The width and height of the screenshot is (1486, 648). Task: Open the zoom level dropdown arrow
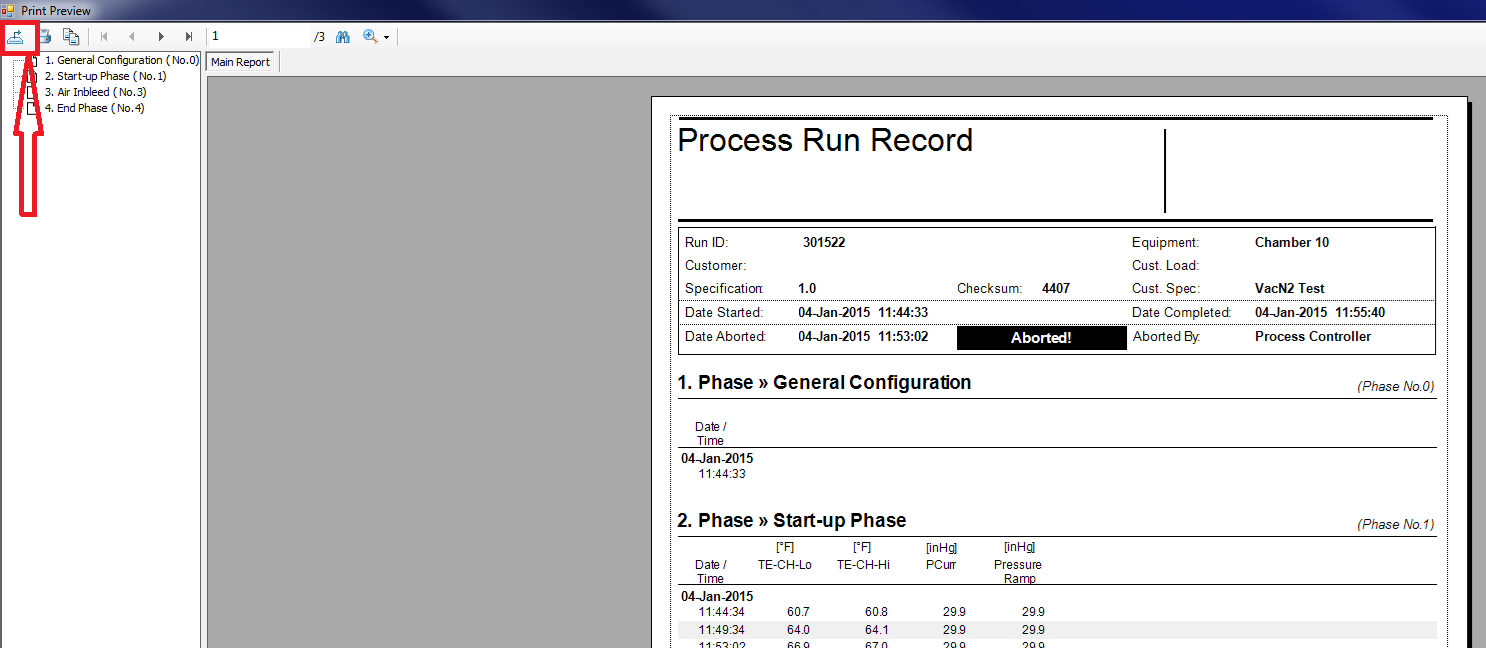(386, 38)
